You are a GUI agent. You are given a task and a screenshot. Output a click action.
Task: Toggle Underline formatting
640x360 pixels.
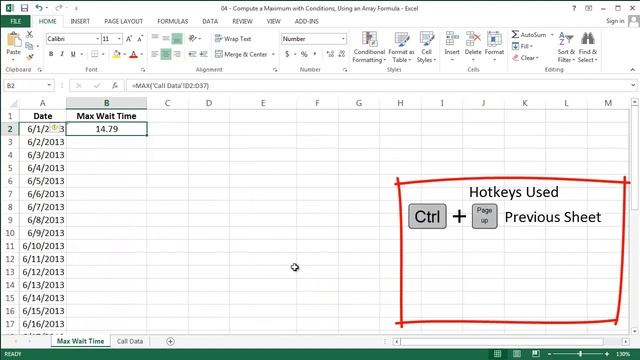73,54
